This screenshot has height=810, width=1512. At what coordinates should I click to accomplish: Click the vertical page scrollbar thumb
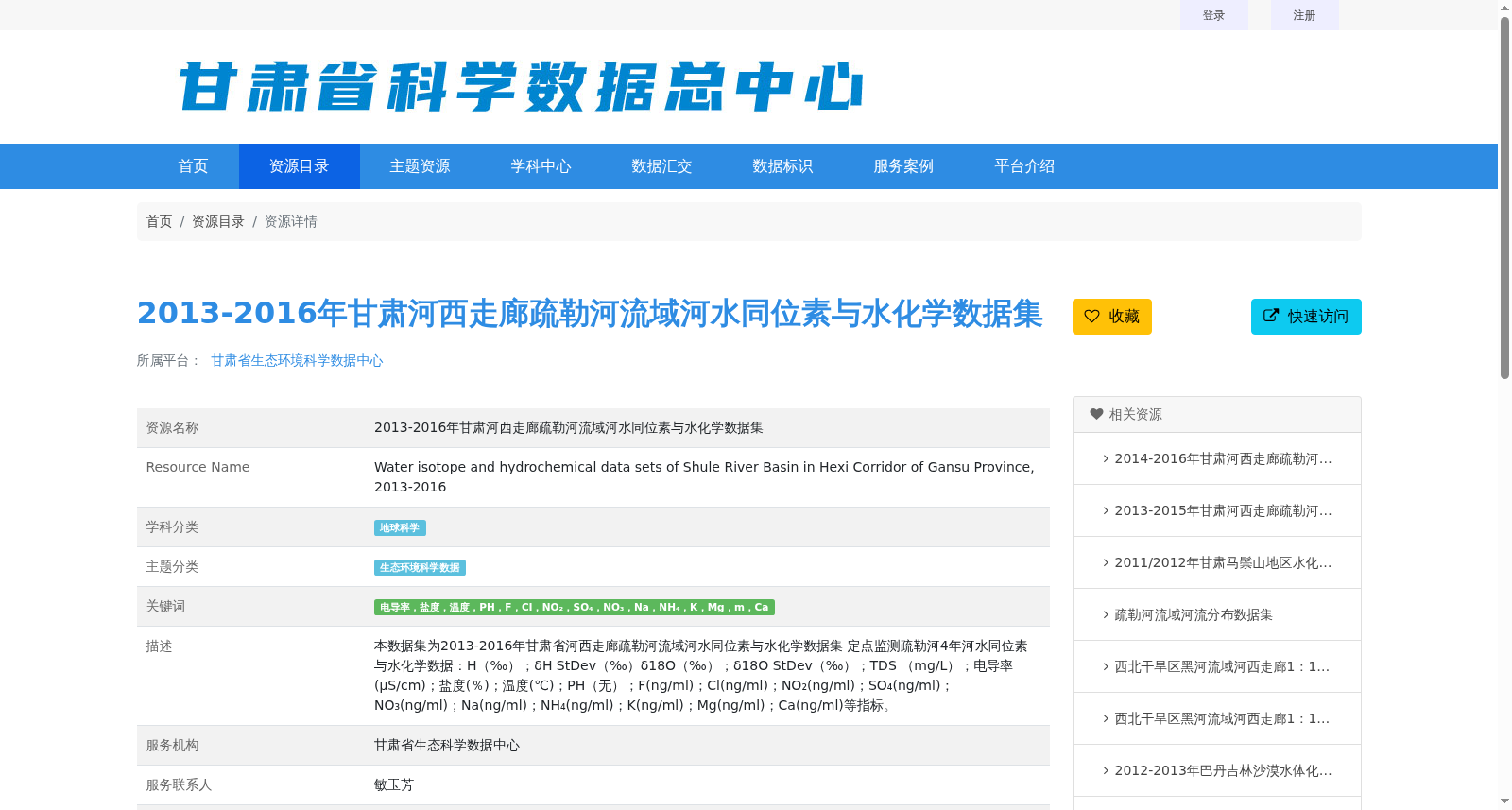[x=1504, y=198]
